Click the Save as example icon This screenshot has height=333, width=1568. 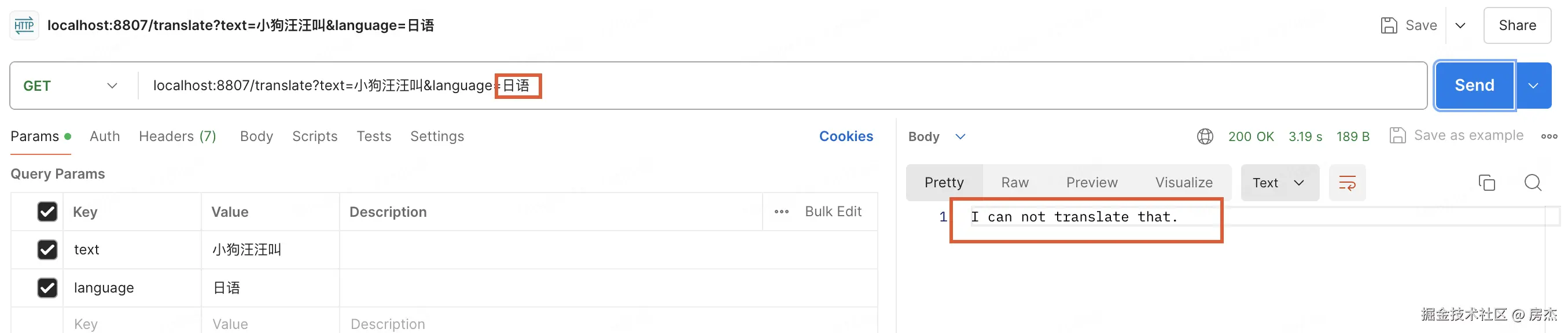(x=1397, y=135)
